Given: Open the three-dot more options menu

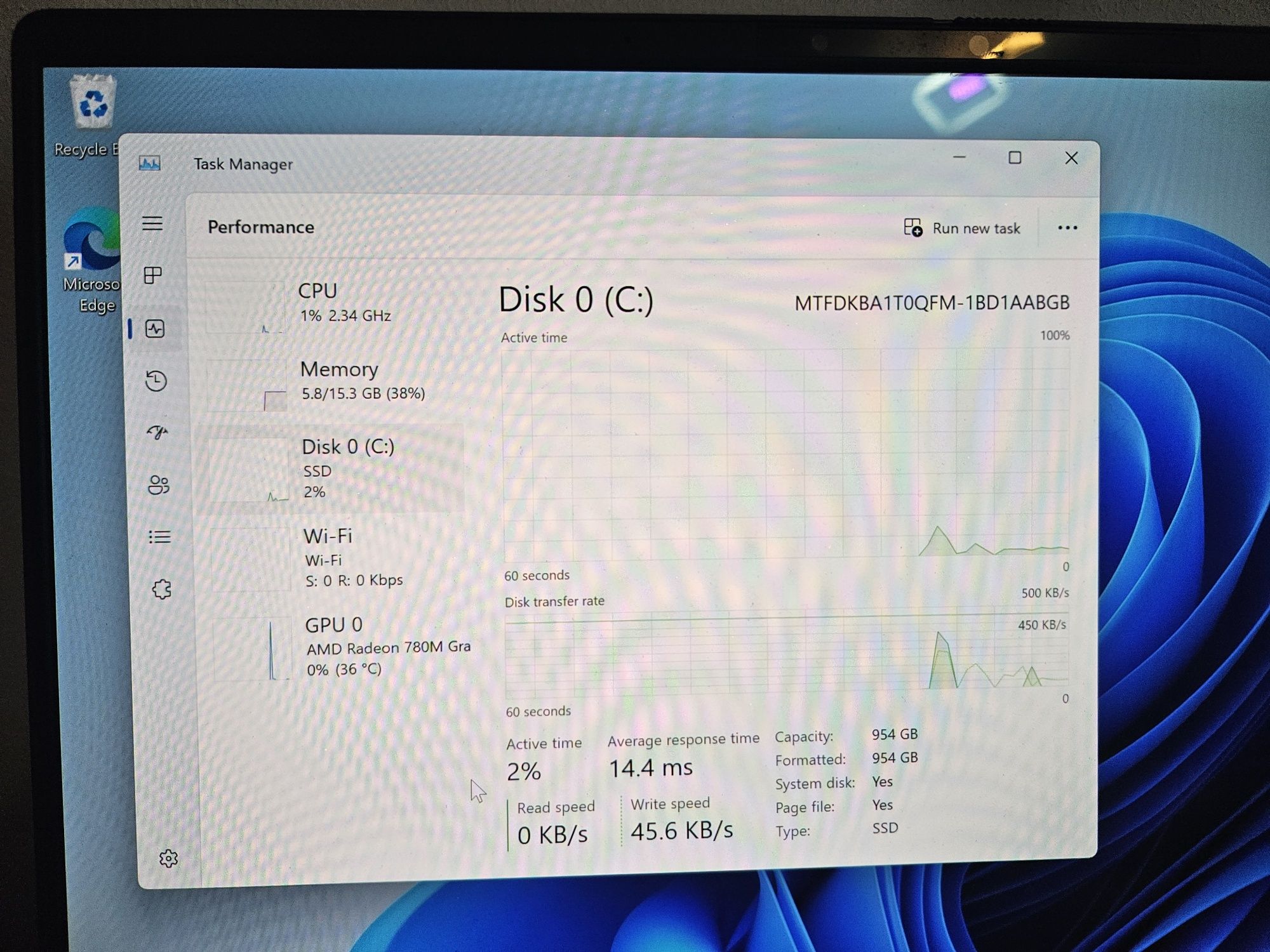Looking at the screenshot, I should (1067, 228).
